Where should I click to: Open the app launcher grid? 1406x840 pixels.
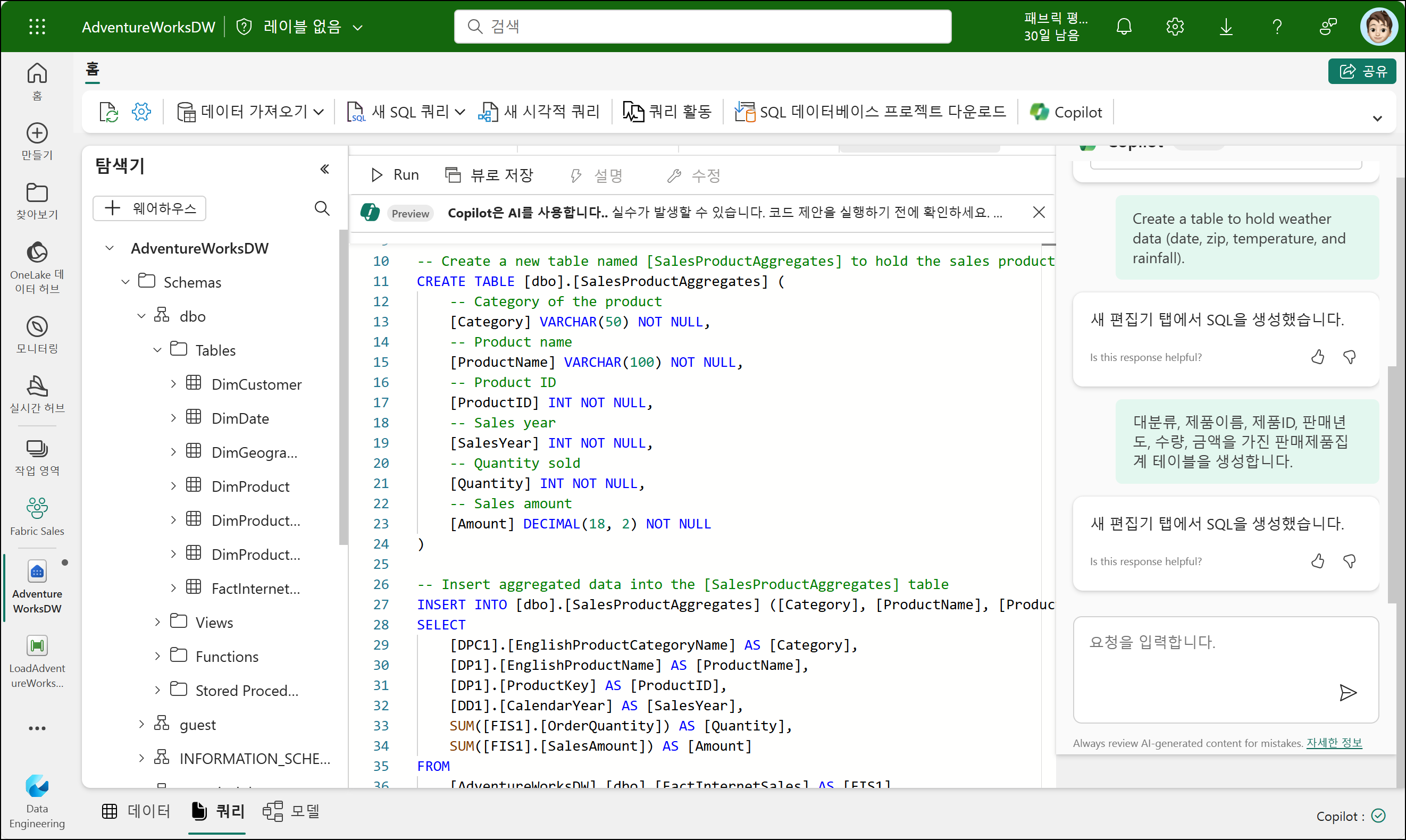click(37, 27)
